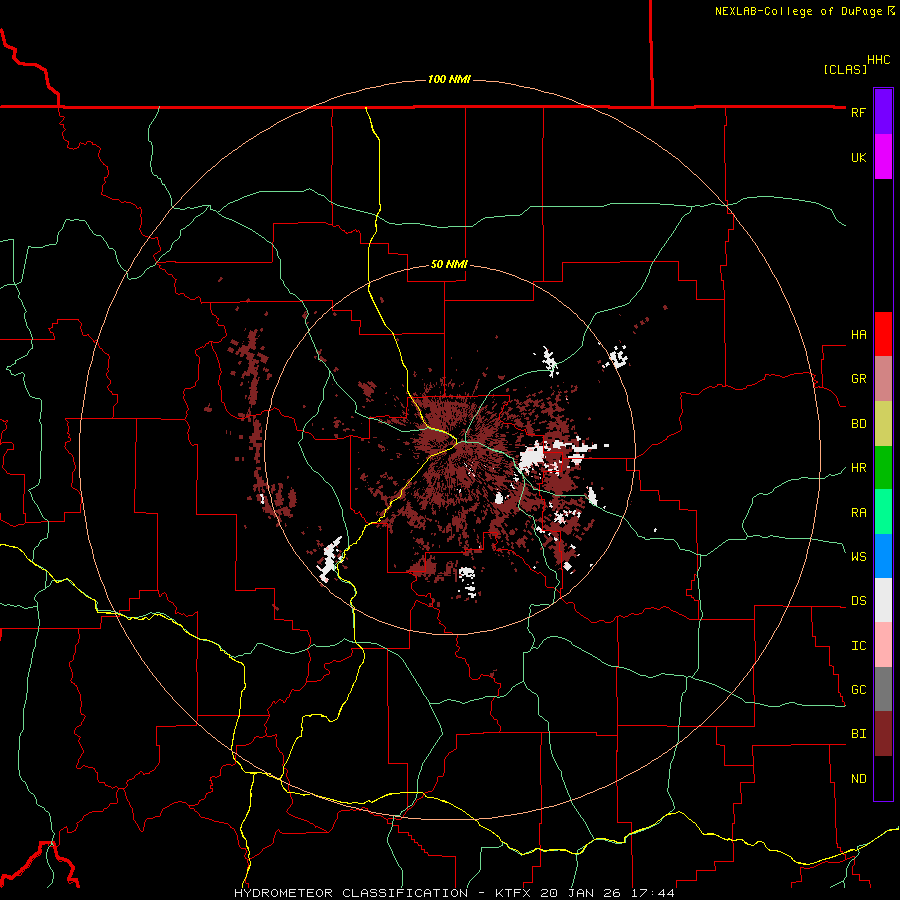Select the GR pinkish legend swatch
The height and width of the screenshot is (900, 900).
[x=883, y=379]
